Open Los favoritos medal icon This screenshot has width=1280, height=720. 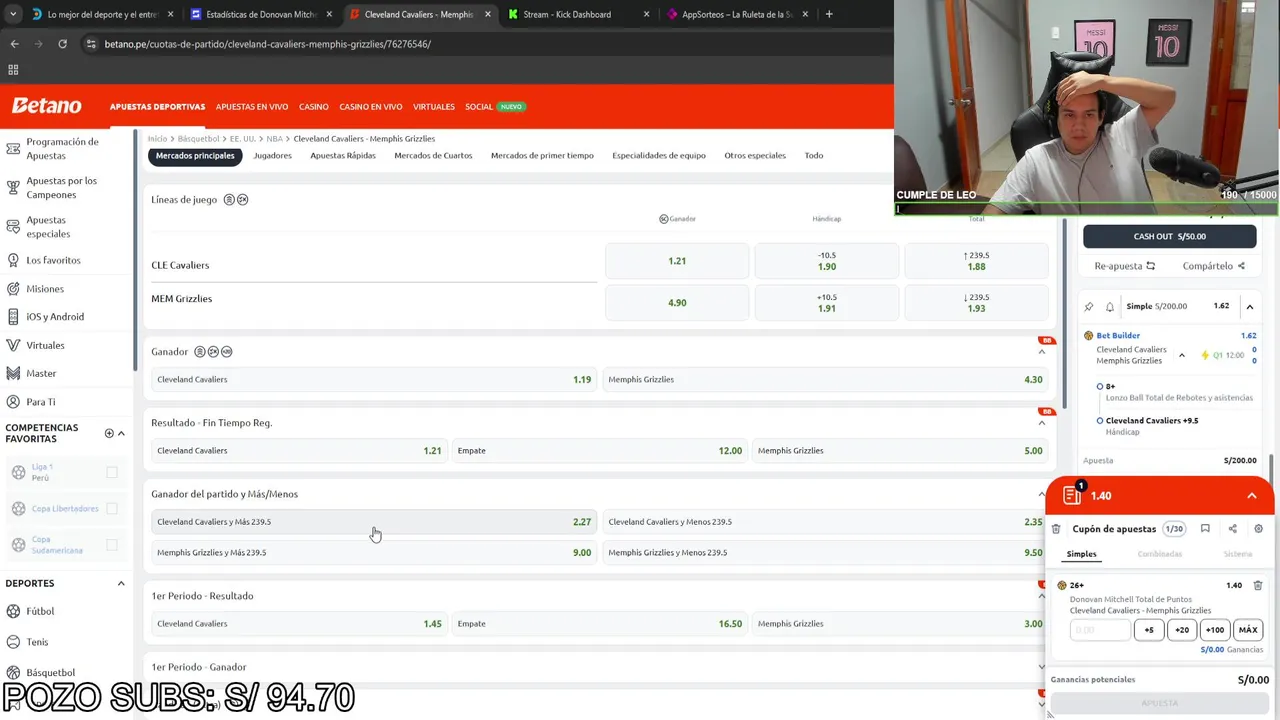click(13, 260)
